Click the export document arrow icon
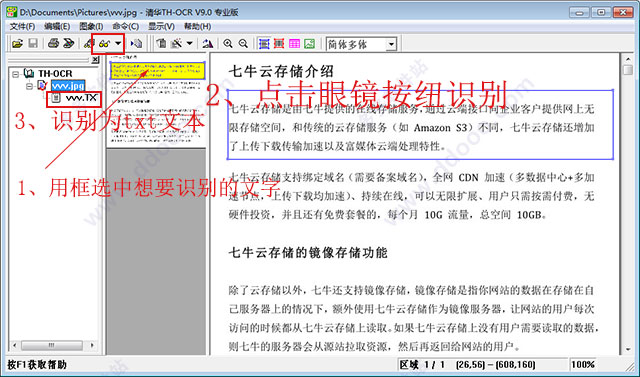The image size is (640, 377). [x=136, y=43]
